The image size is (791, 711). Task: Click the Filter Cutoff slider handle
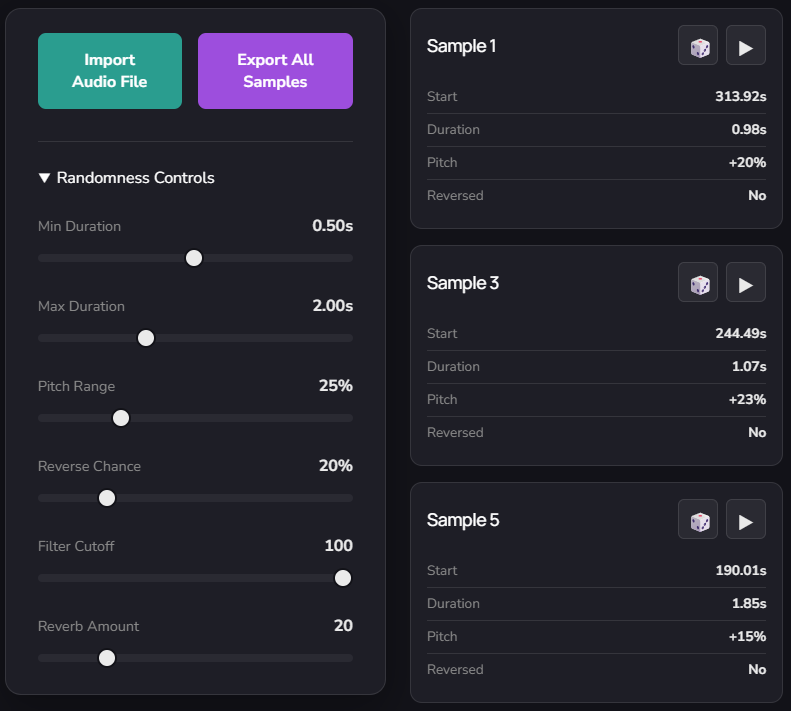click(343, 578)
